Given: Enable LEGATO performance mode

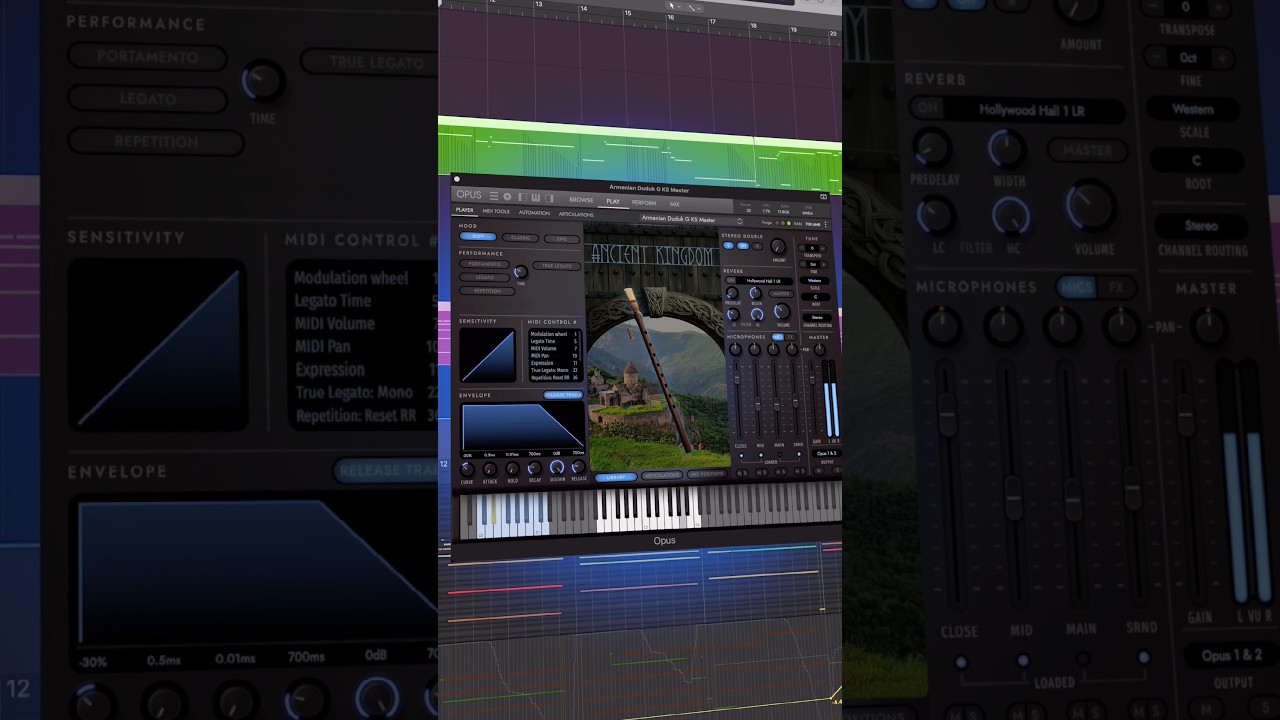Looking at the screenshot, I should click(484, 277).
